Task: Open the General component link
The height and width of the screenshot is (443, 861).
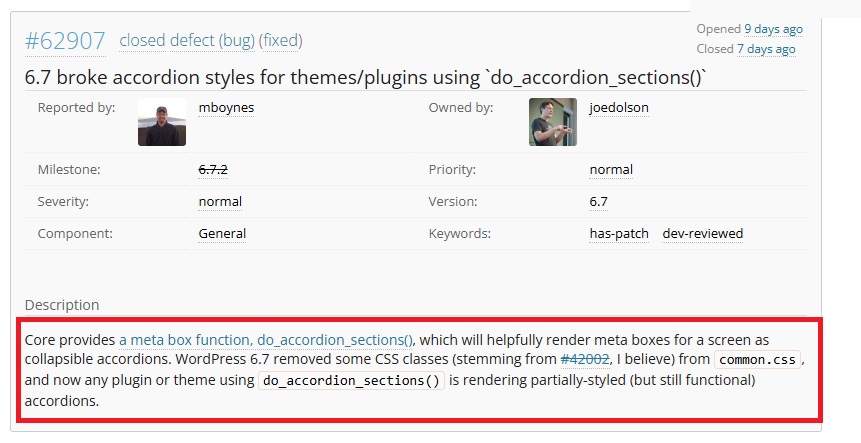Action: pos(222,233)
